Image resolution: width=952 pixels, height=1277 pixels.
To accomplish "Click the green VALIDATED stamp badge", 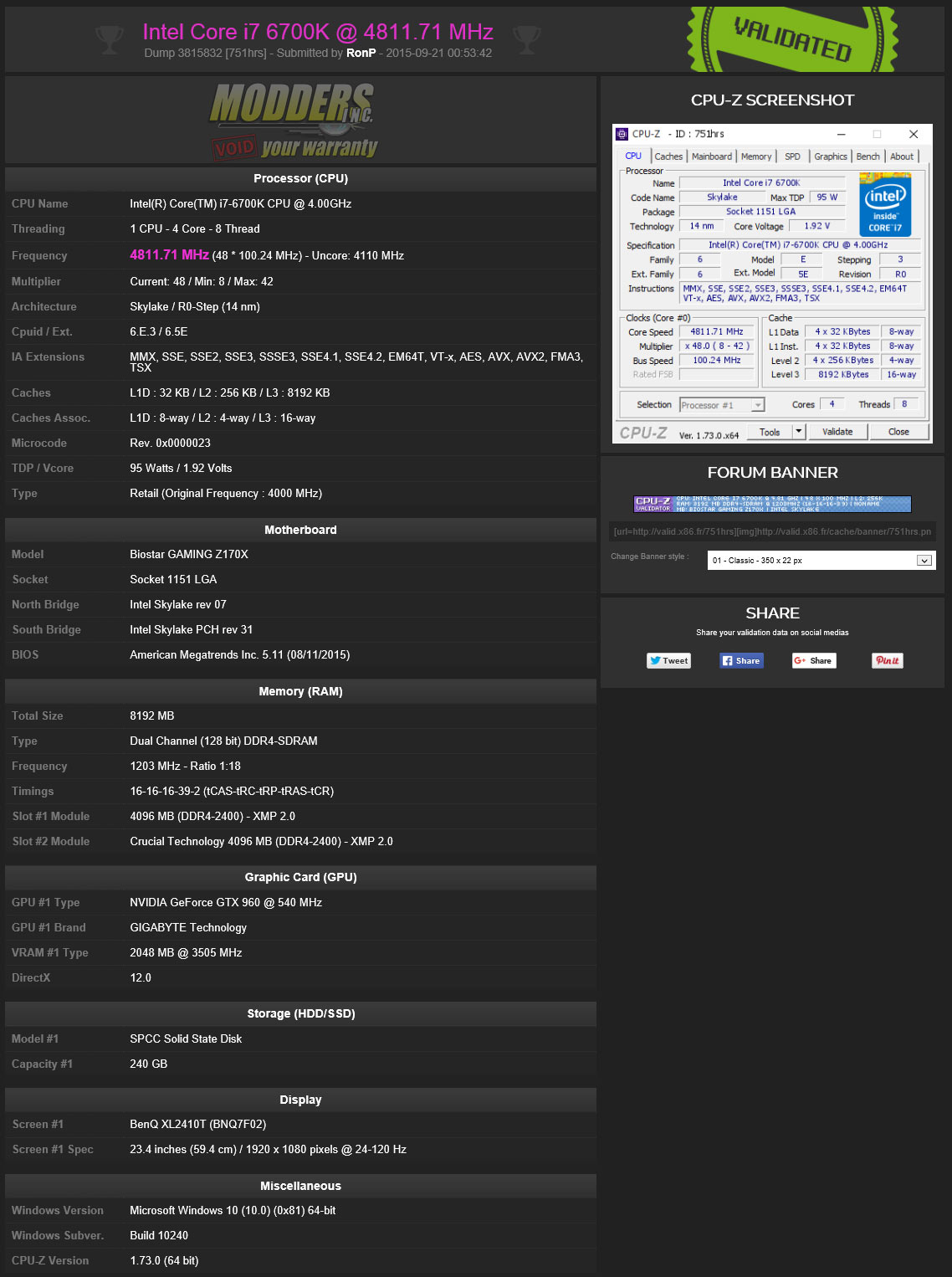I will (x=792, y=39).
